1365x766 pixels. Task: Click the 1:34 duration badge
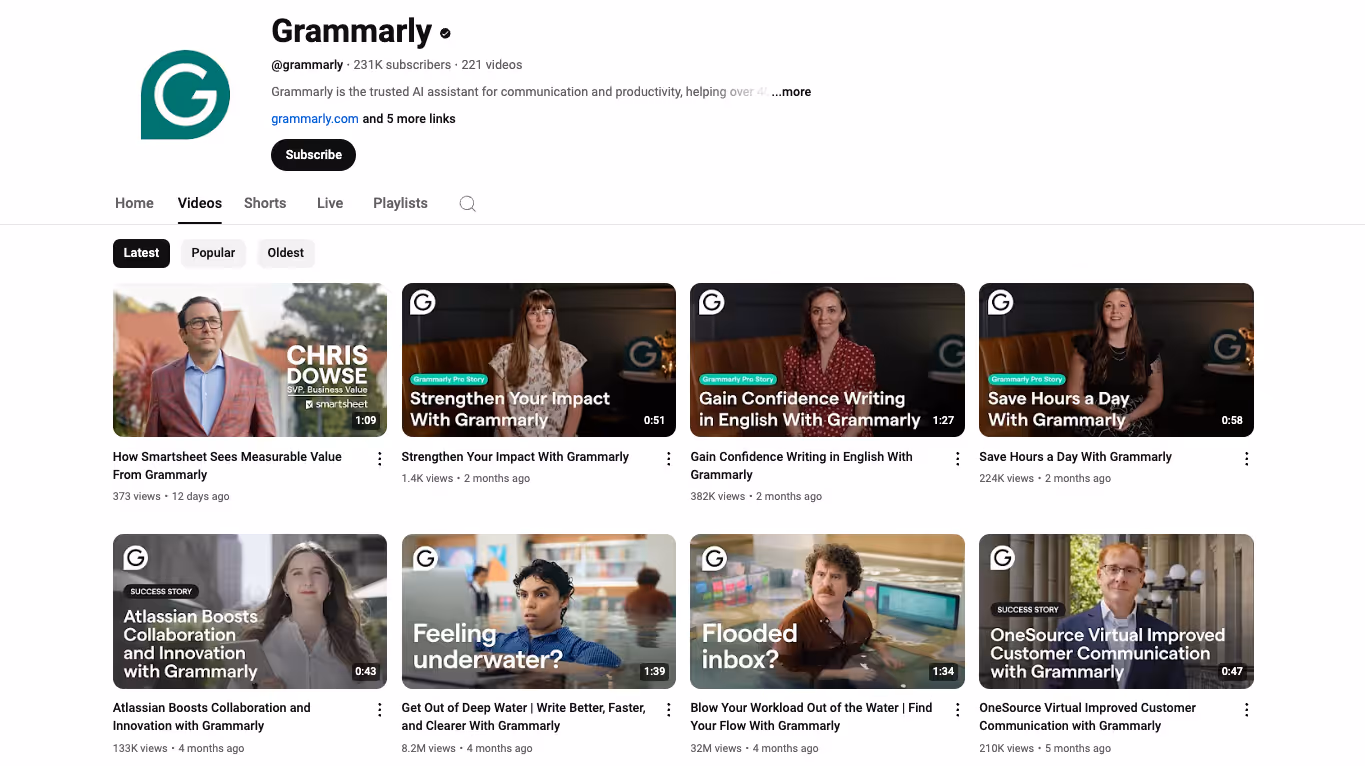click(x=943, y=672)
